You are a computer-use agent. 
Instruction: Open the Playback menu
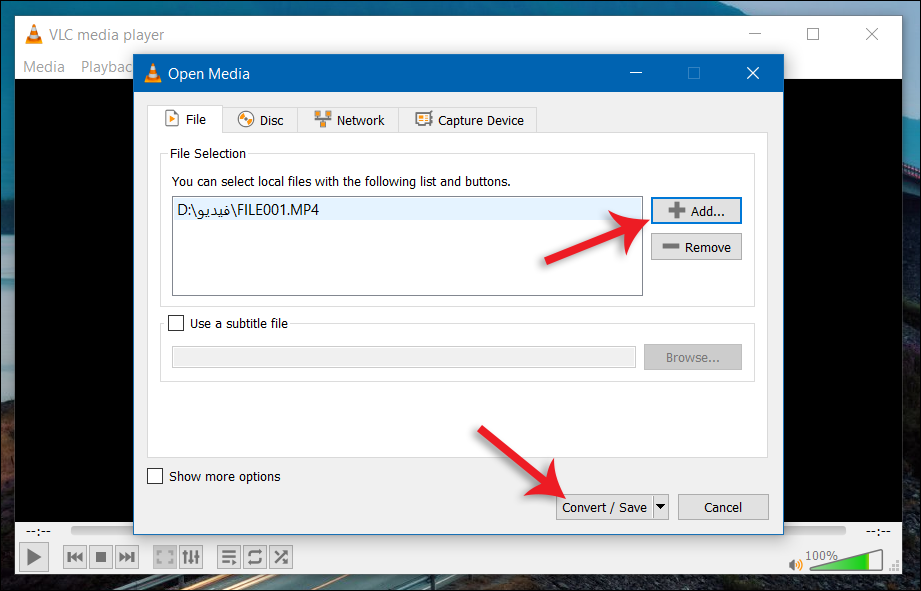(106, 67)
